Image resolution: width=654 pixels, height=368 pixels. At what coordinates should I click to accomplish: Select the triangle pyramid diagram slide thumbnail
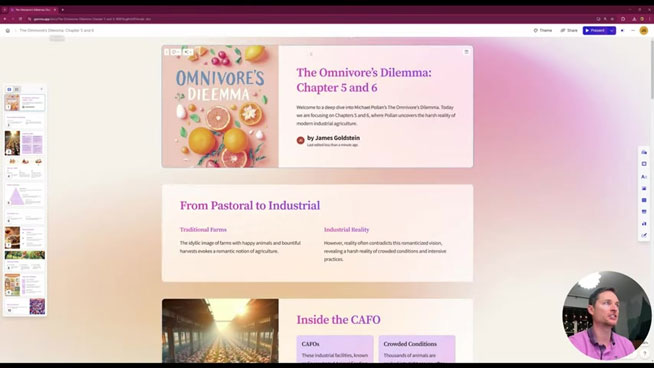pyautogui.click(x=25, y=195)
